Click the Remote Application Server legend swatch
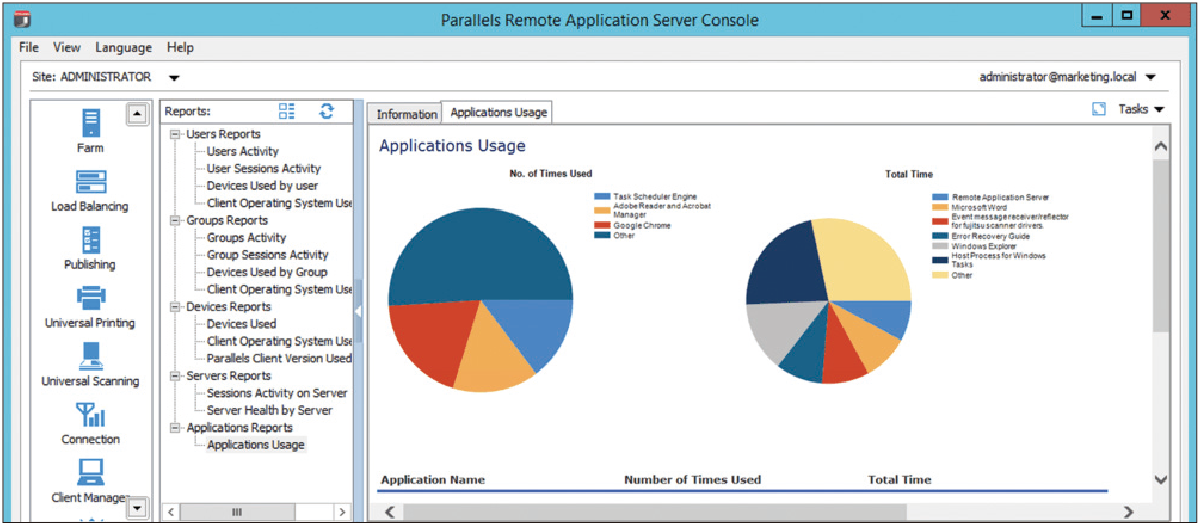This screenshot has height=526, width=1201. [940, 198]
